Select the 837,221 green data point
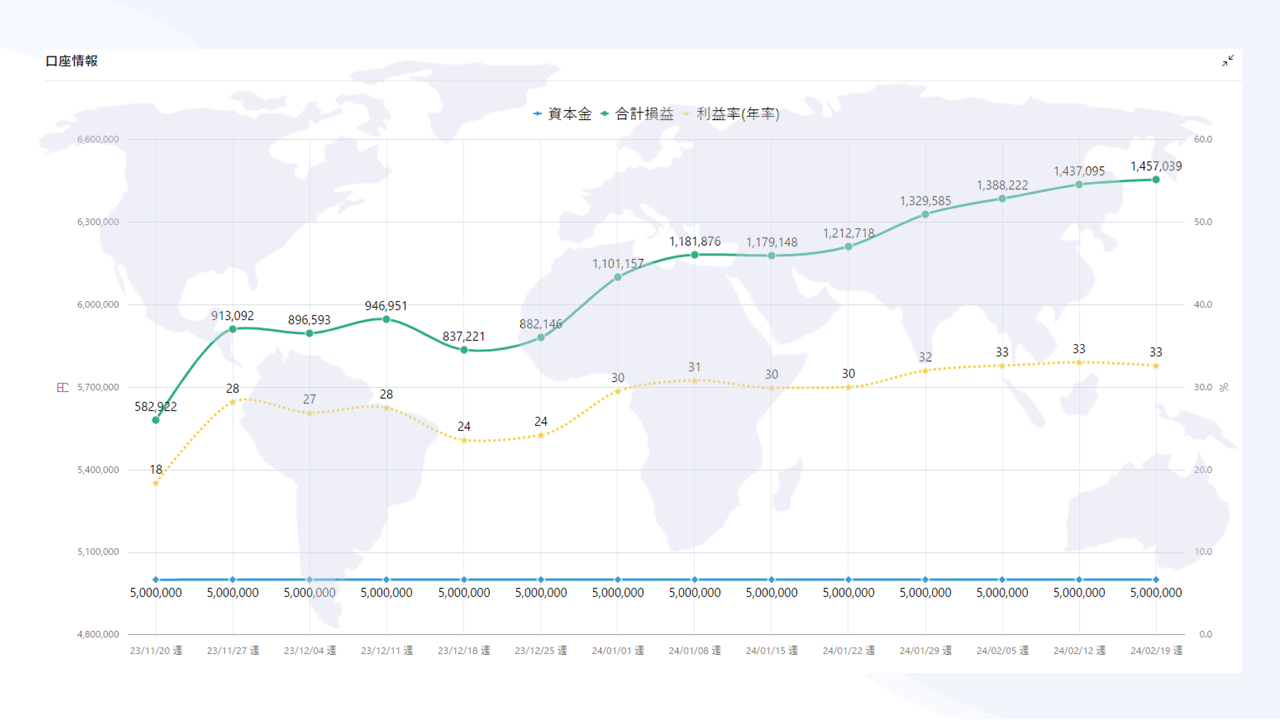Viewport: 1280px width, 720px height. [x=464, y=350]
